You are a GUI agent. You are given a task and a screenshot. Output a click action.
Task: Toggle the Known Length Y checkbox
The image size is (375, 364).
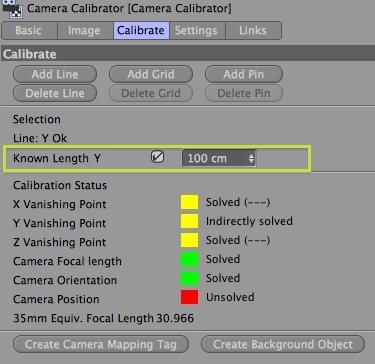pos(157,157)
